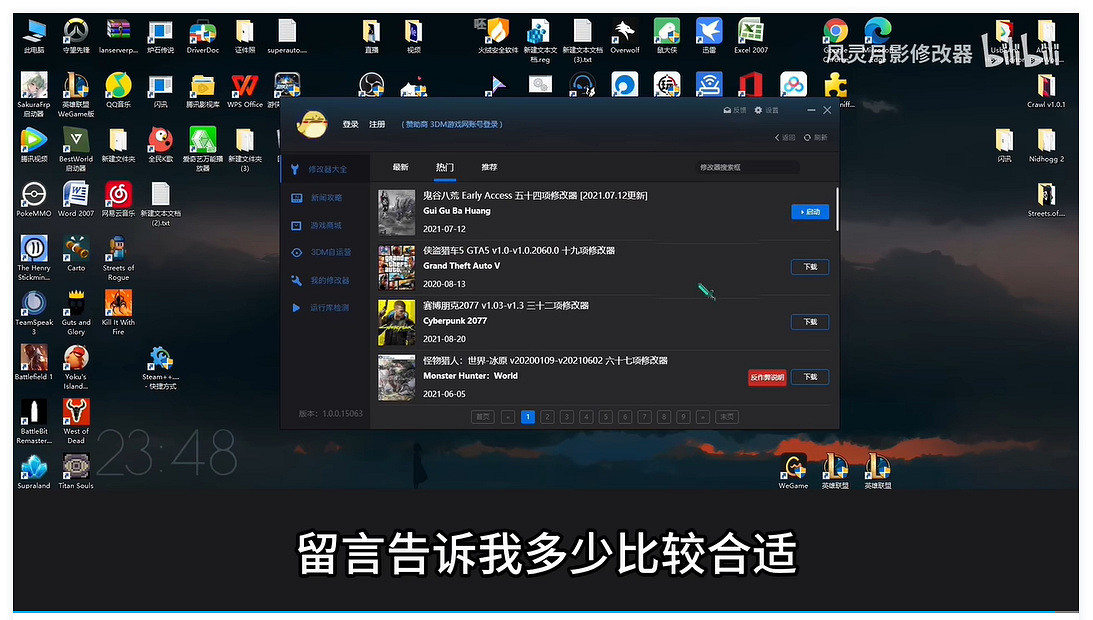
Task: Click the Grand Theft Auto V thumbnail
Action: click(396, 267)
